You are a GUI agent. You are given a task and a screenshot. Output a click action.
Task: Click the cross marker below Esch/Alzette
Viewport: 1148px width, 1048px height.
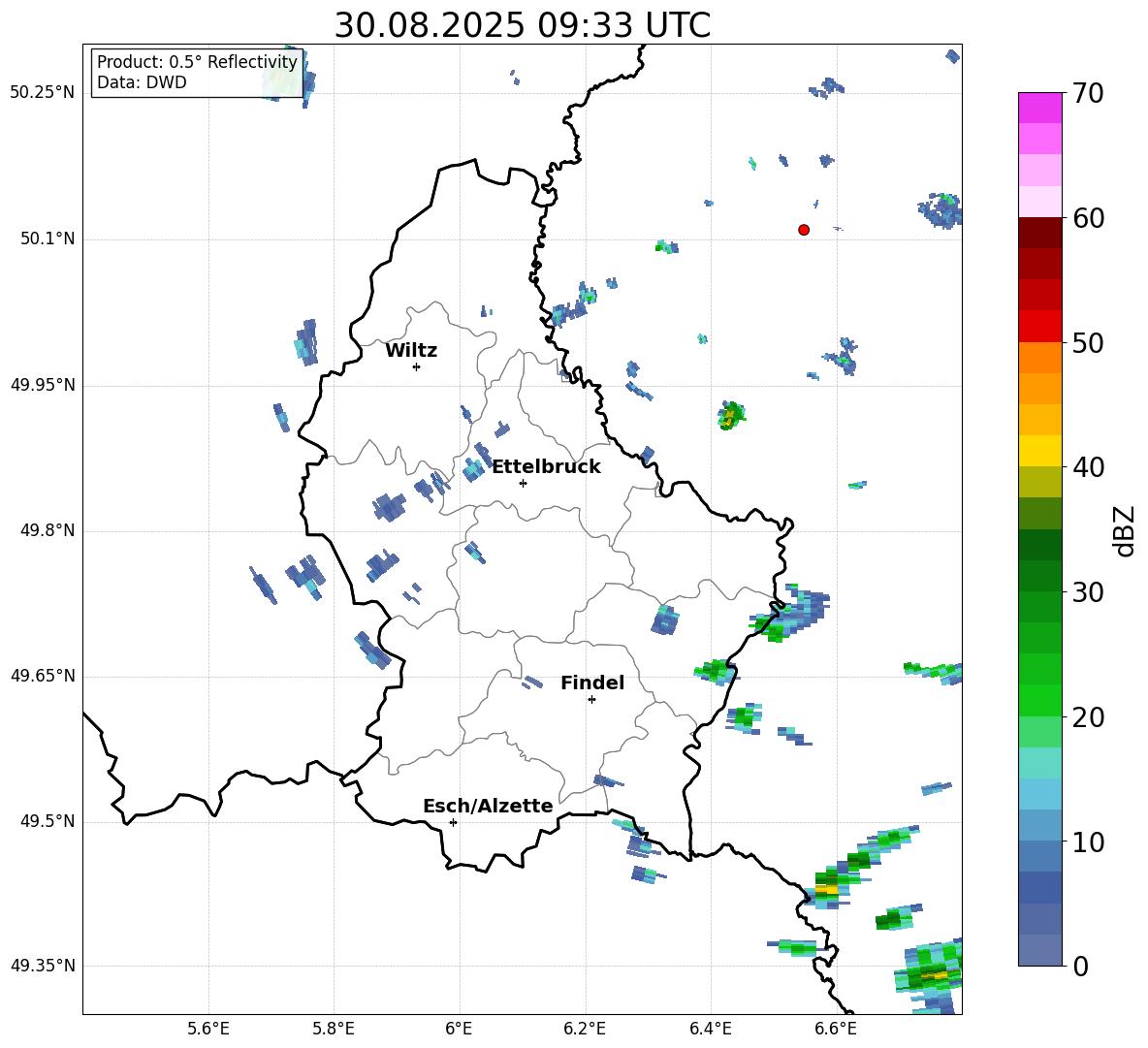(453, 822)
